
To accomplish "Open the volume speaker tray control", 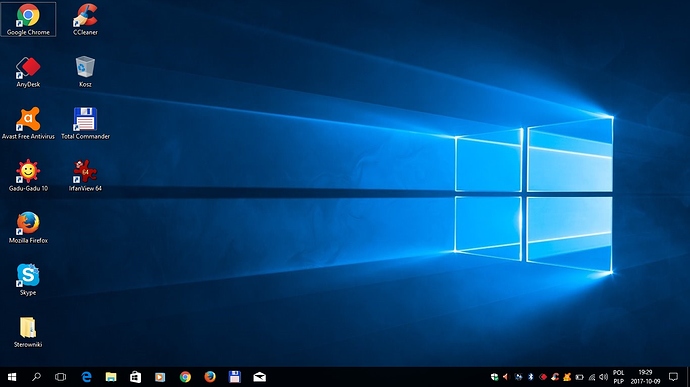I will click(604, 377).
